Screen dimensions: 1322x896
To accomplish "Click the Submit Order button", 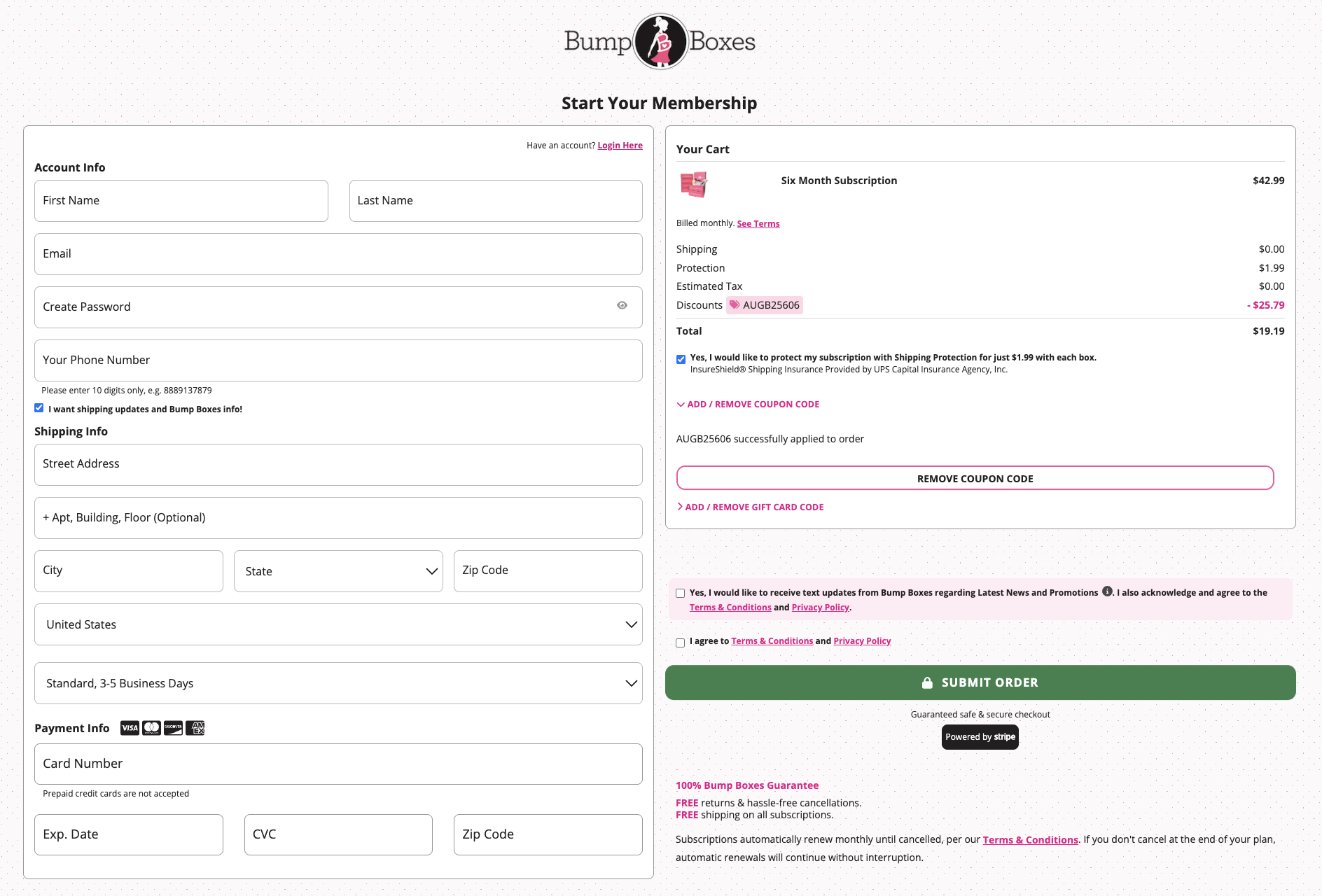I will click(x=980, y=682).
